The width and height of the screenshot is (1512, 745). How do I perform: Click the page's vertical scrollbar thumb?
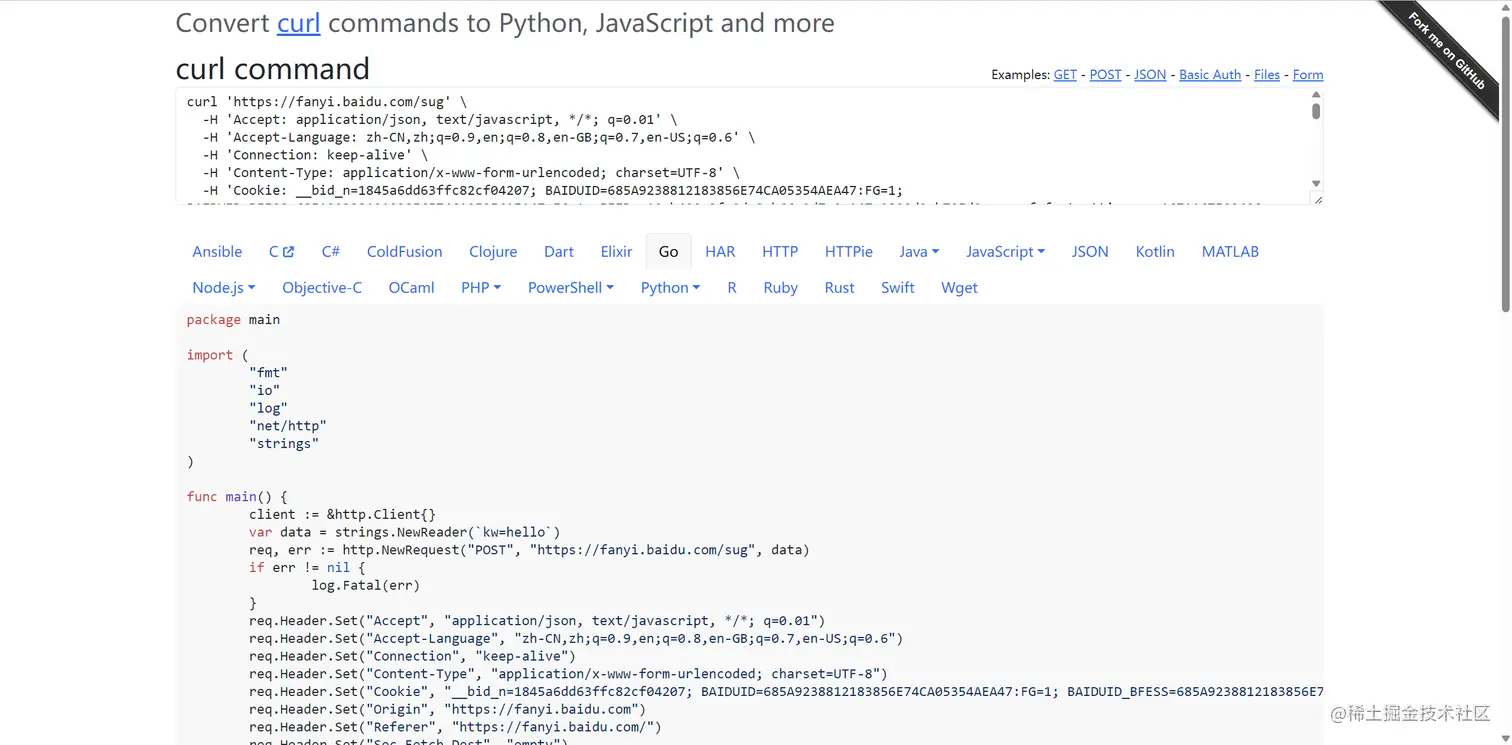pos(1505,160)
